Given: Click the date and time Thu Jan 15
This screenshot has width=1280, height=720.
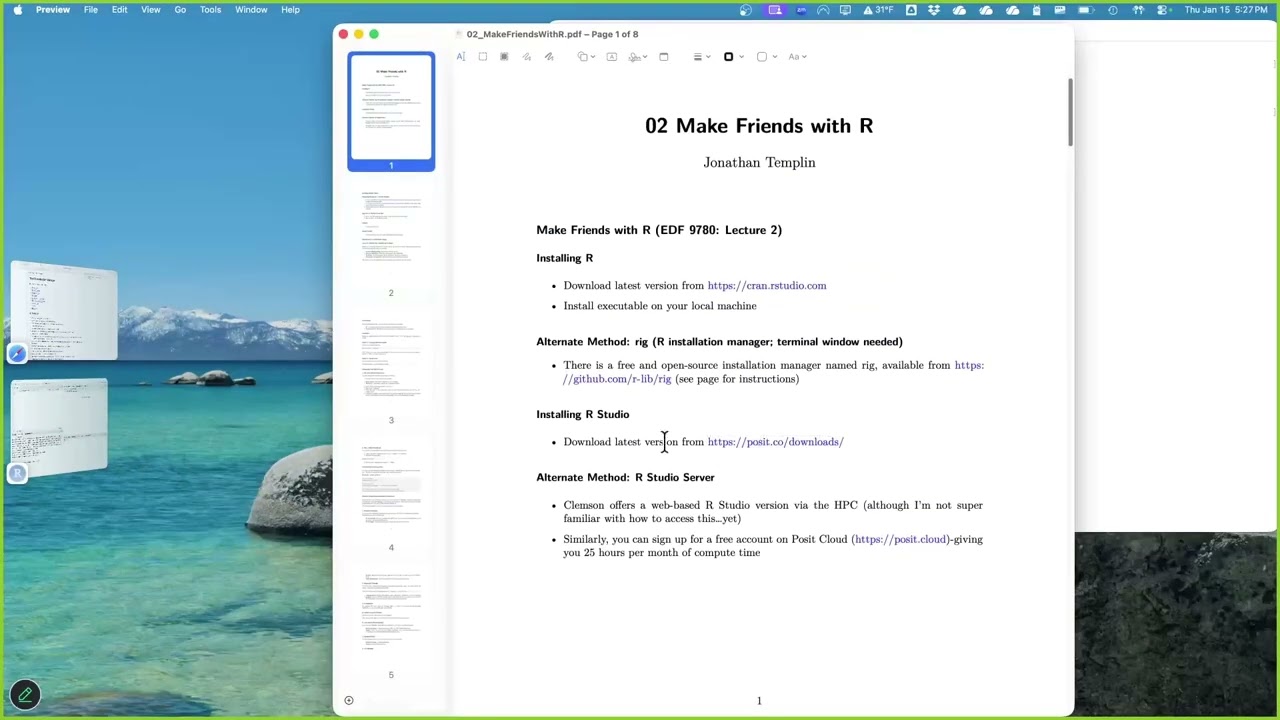Looking at the screenshot, I should point(1226,10).
